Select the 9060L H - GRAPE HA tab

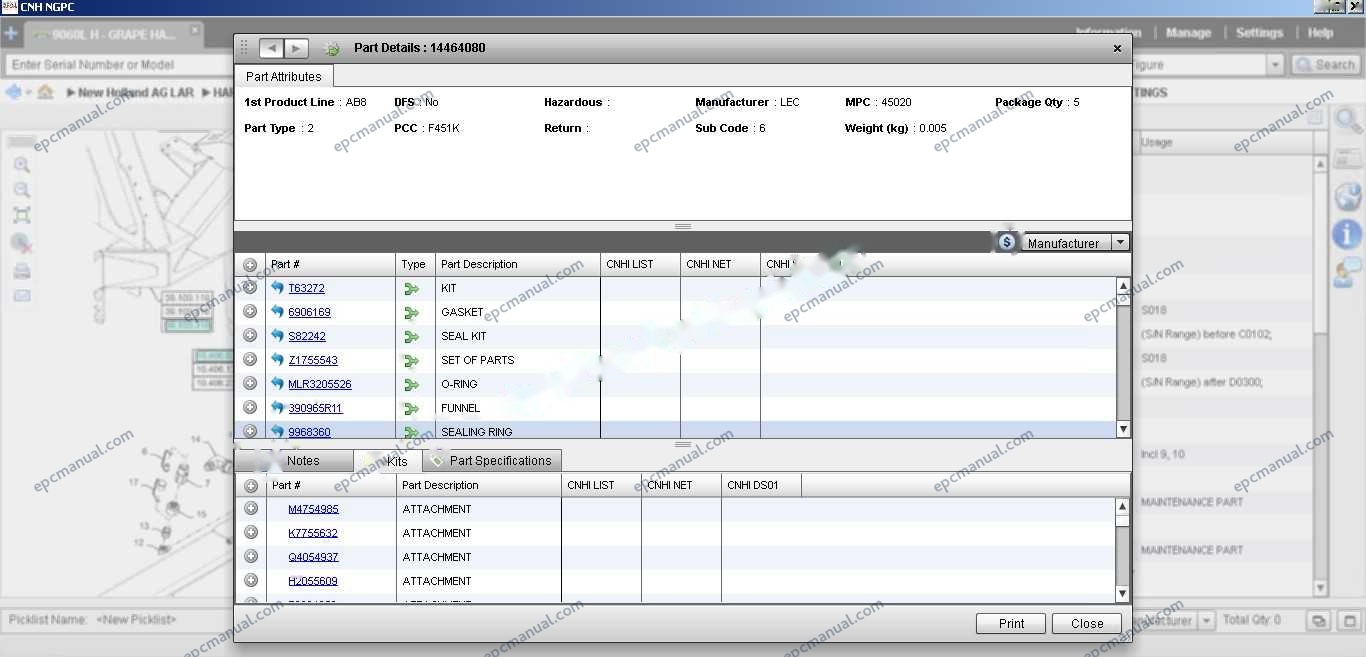[113, 34]
